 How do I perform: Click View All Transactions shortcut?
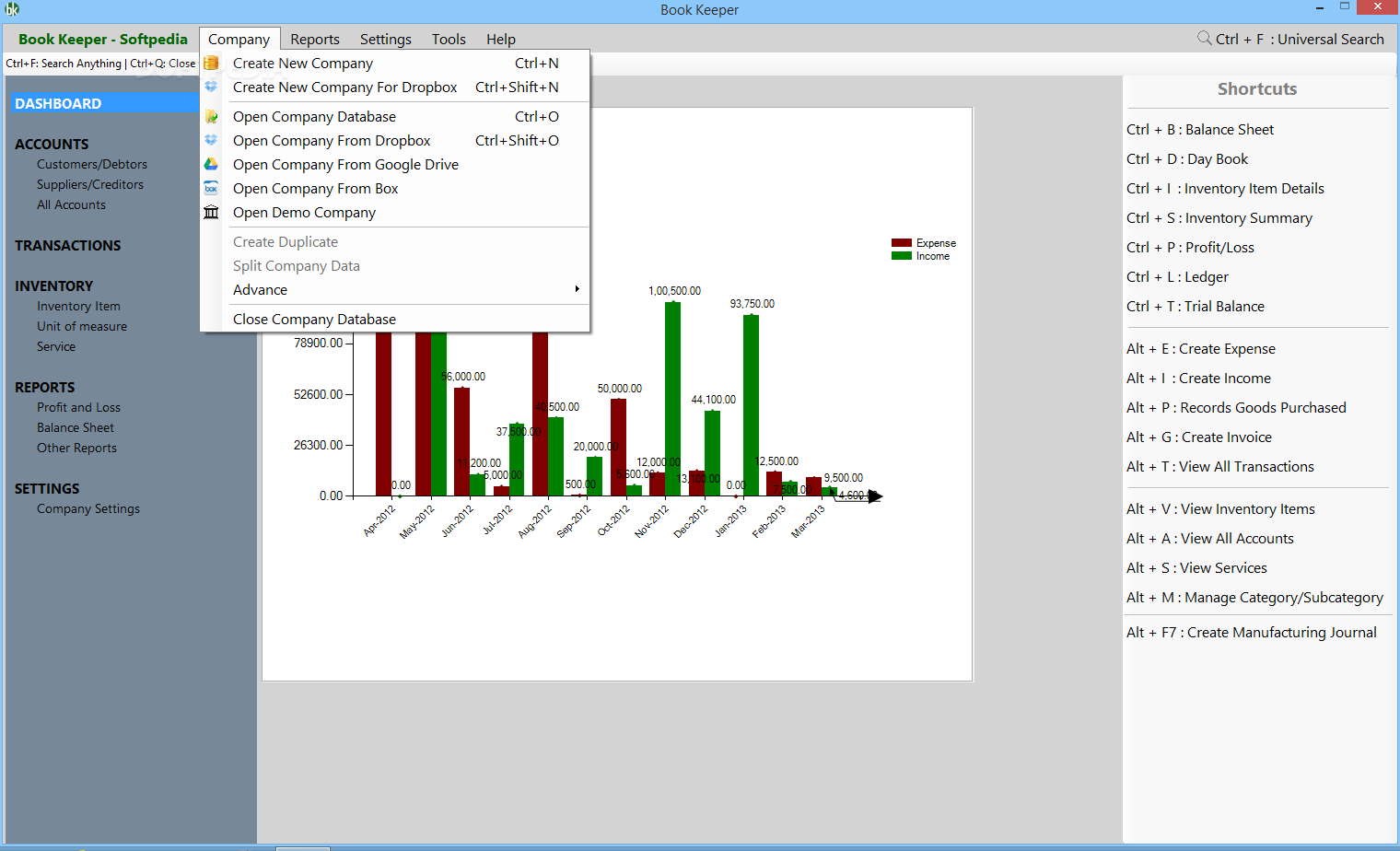1220,467
